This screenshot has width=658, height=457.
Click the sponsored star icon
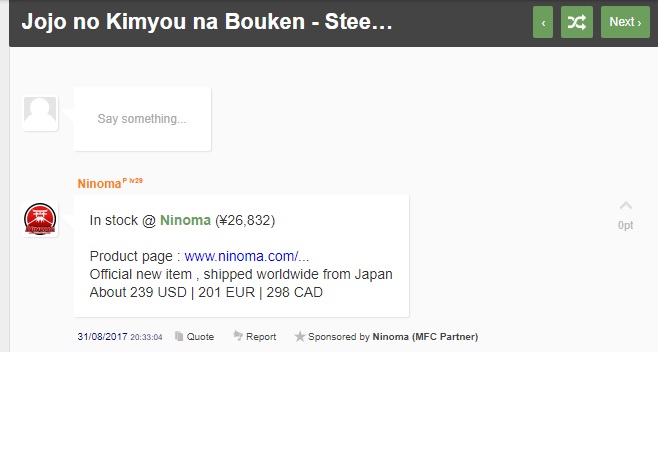point(300,337)
